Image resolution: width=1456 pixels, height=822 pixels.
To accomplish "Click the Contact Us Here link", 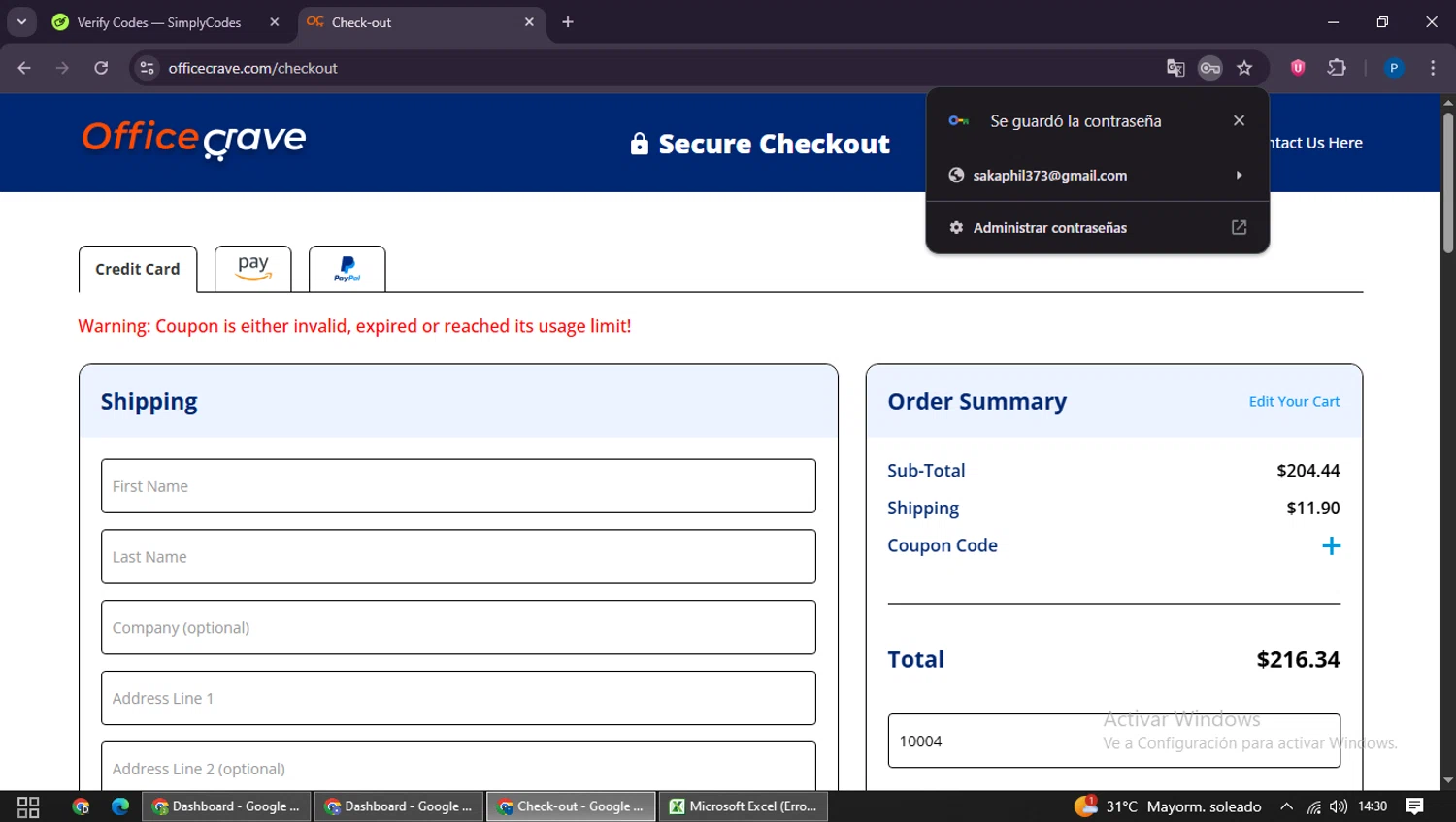I will point(1315,143).
